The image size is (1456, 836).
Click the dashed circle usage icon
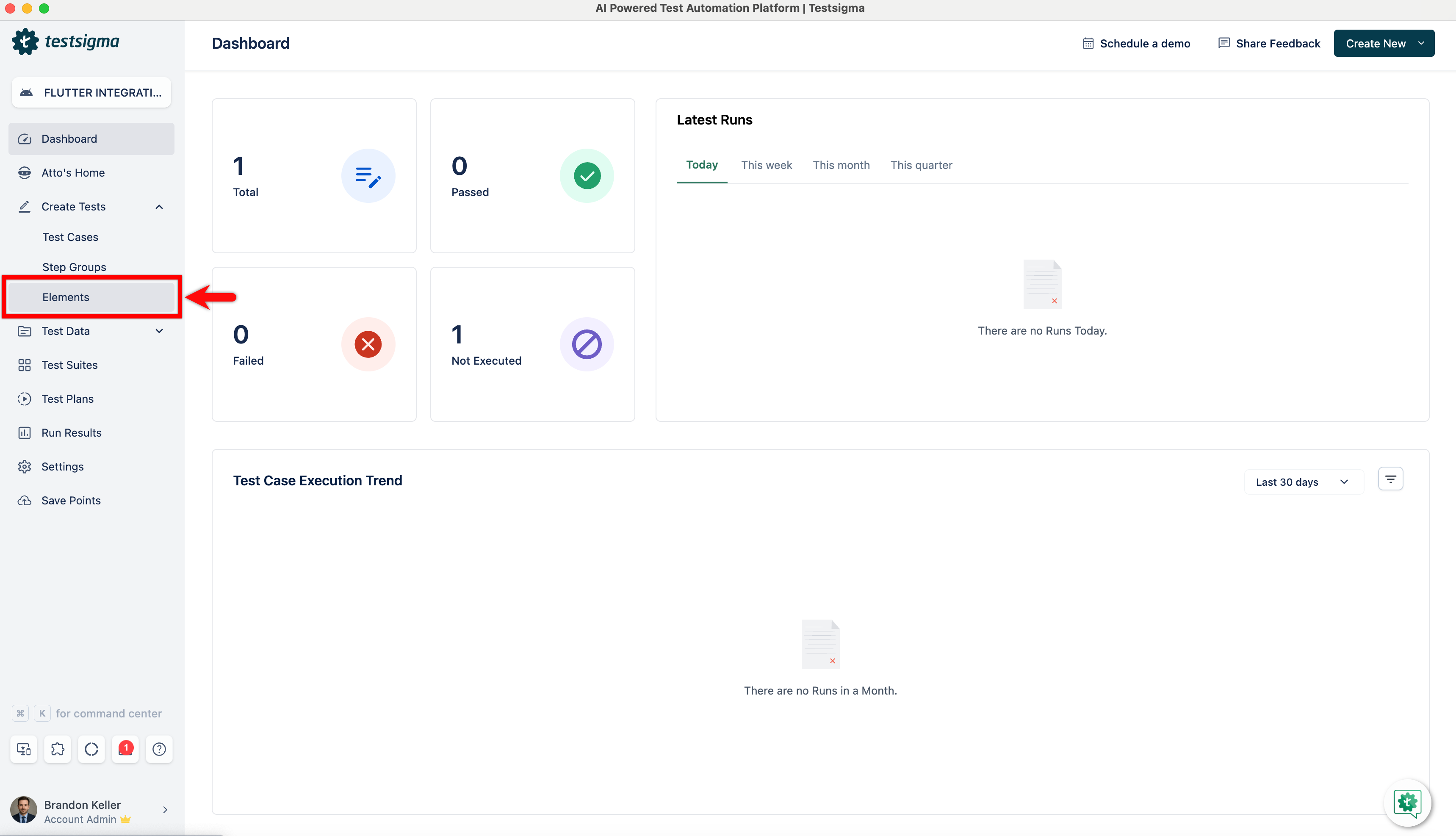[x=91, y=749]
